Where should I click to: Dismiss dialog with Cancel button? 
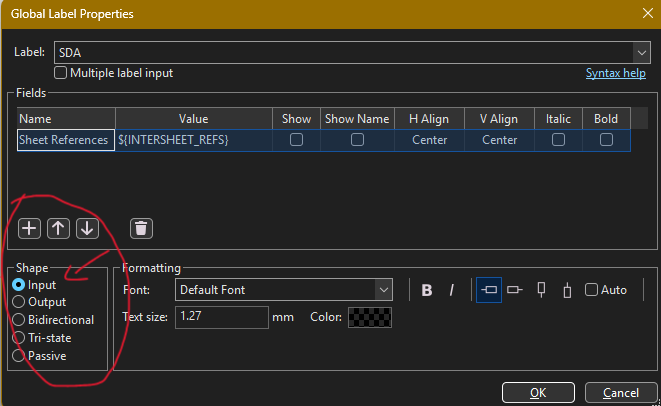[x=621, y=393]
